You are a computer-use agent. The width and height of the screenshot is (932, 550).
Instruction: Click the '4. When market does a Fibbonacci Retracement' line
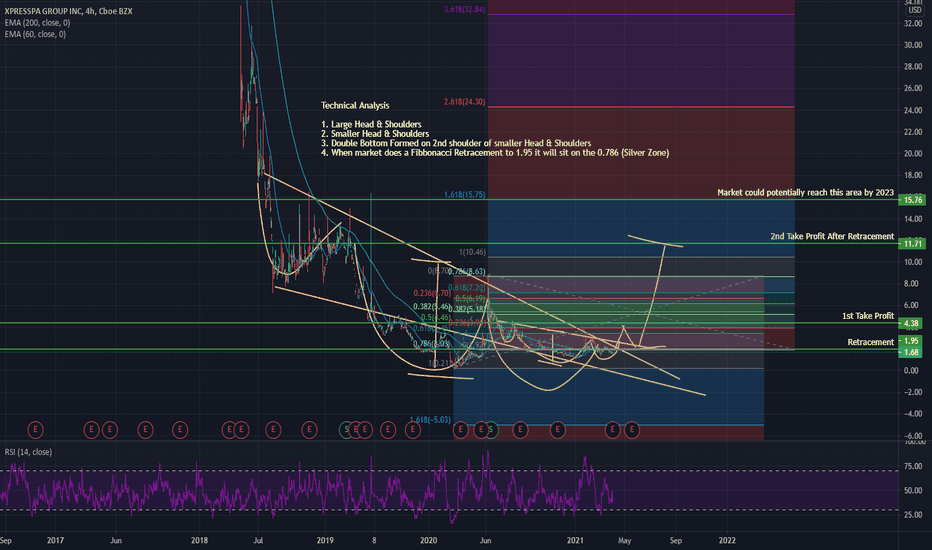(495, 153)
